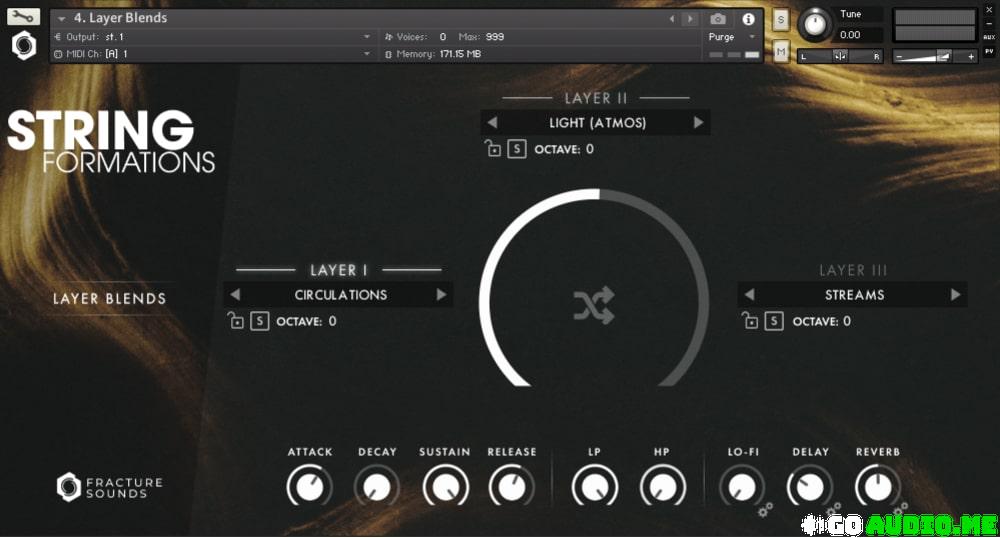The height and width of the screenshot is (538, 1000).
Task: Expand the instrument name dropdown arrow
Action: click(x=61, y=18)
